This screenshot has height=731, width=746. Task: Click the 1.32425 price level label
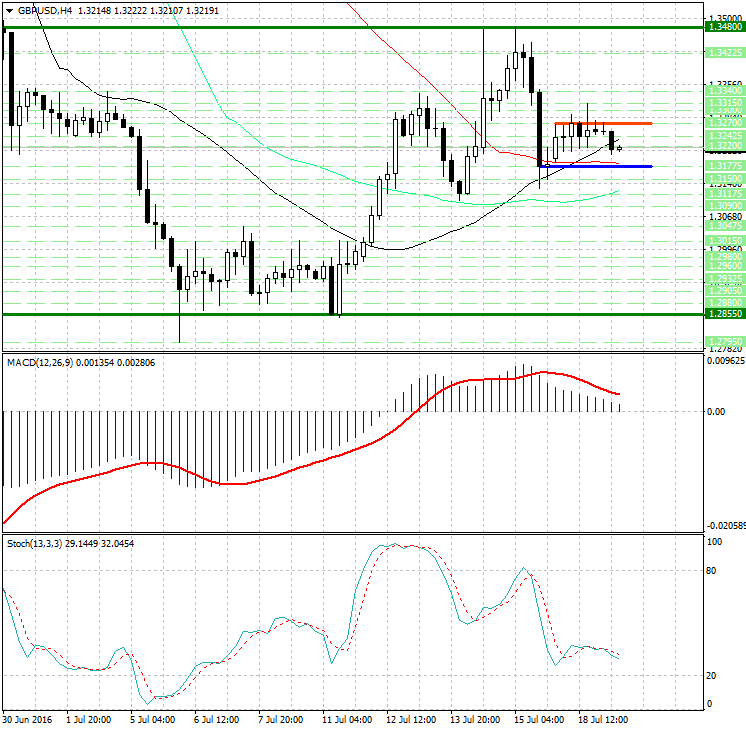point(725,136)
